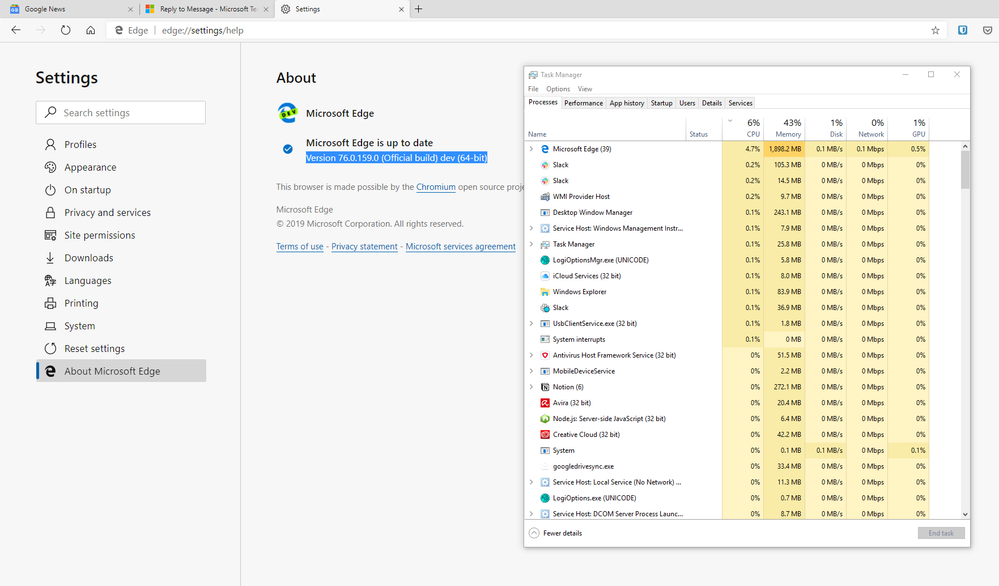Switch to Services tab in Task Manager
This screenshot has width=999, height=586.
(x=740, y=103)
